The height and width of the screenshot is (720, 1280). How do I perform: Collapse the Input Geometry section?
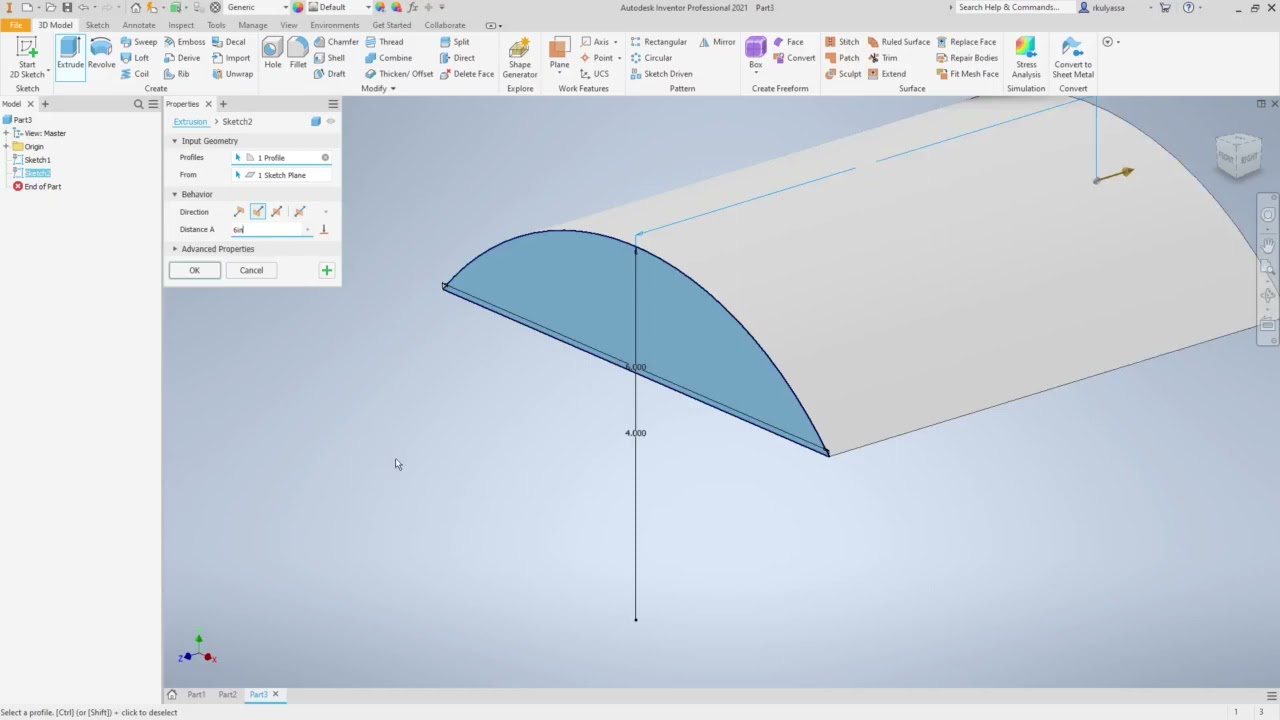coord(175,141)
